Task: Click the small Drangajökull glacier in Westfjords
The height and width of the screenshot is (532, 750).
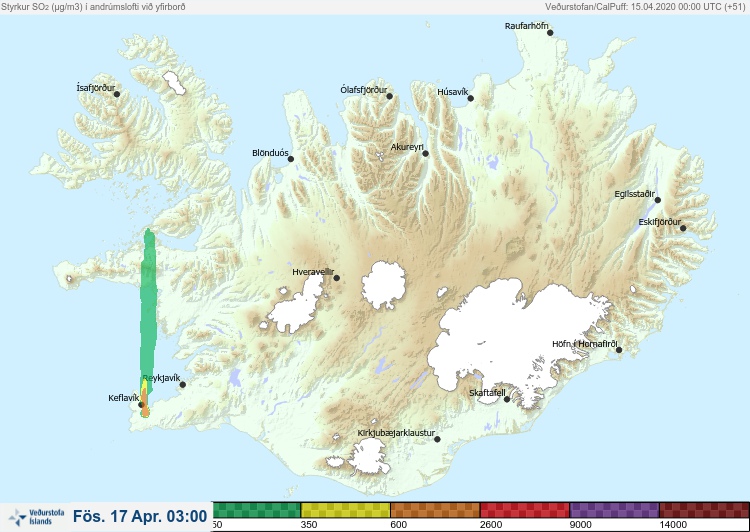Action: click(174, 83)
